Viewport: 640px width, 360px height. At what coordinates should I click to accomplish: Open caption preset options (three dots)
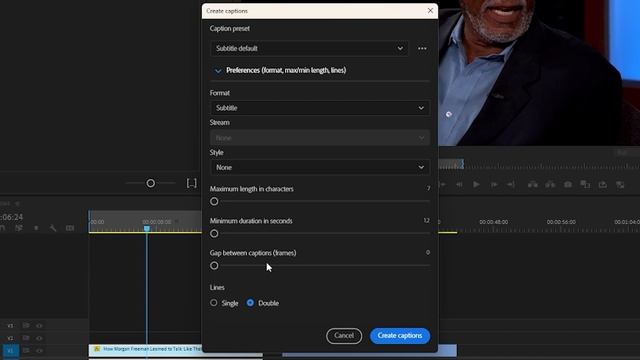pyautogui.click(x=422, y=49)
